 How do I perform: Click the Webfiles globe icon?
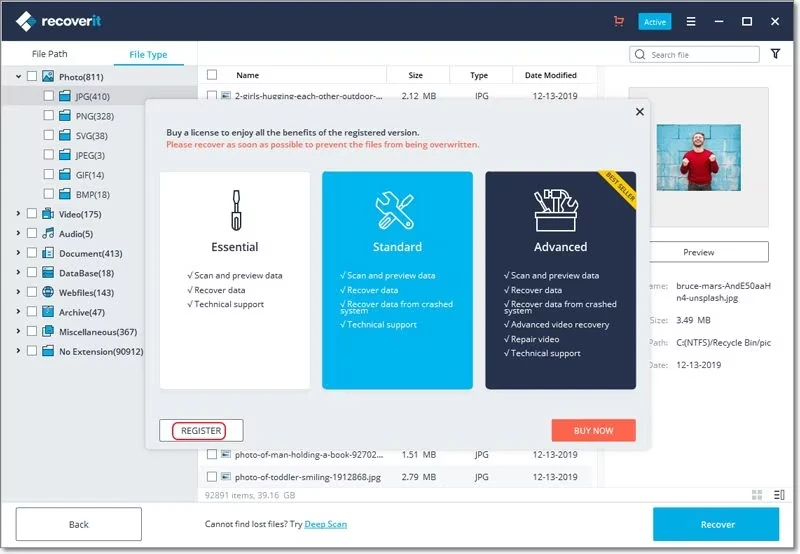(x=48, y=292)
